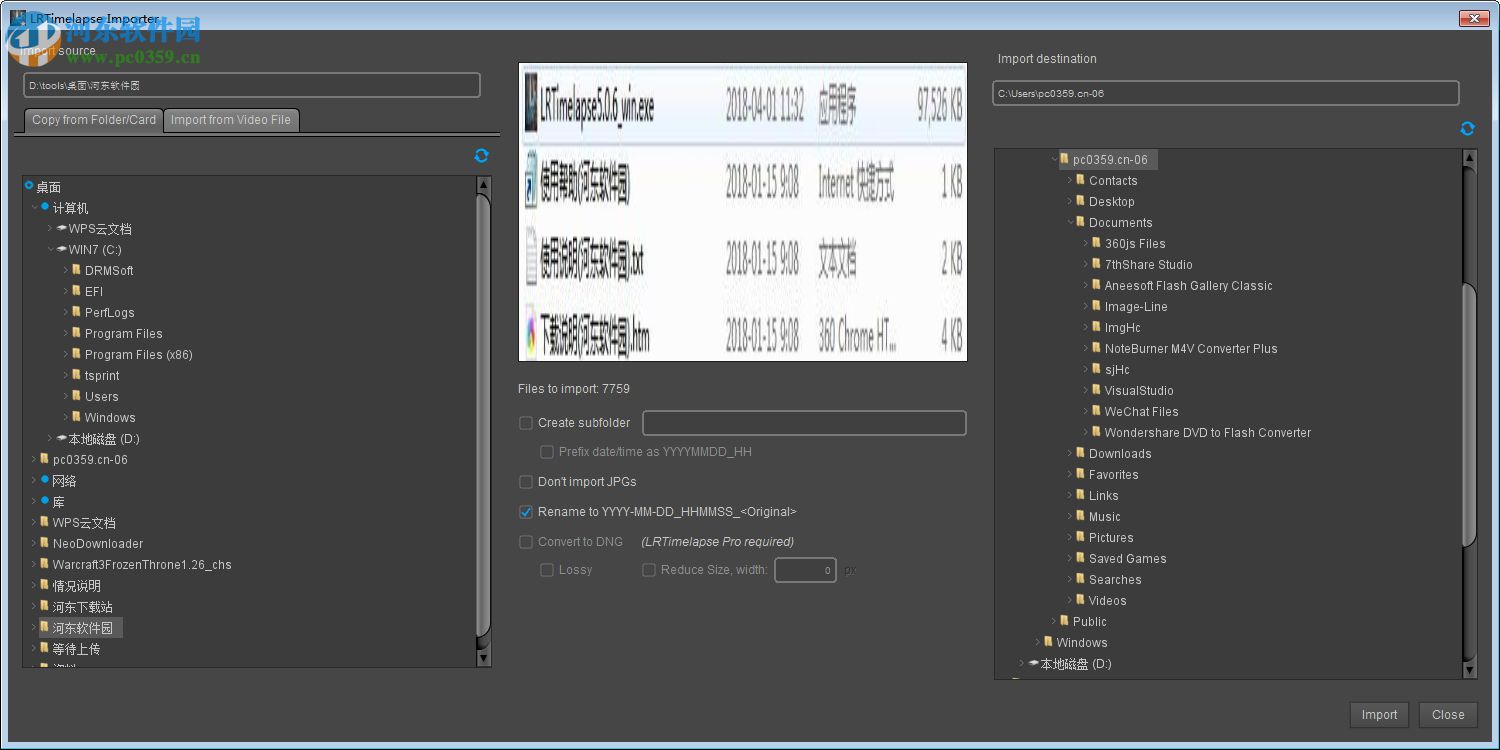Select the Searches folder in destination
Viewport: 1500px width, 750px height.
[1115, 580]
